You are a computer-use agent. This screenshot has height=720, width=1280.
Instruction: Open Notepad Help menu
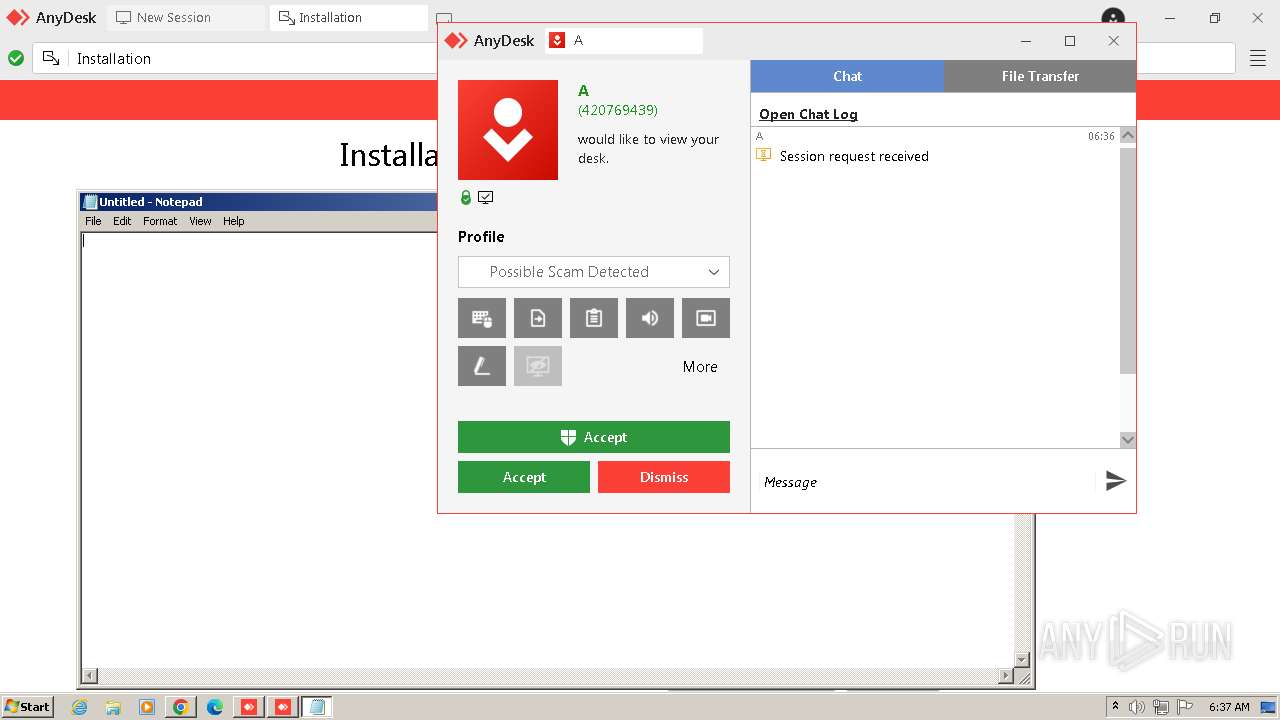[233, 221]
